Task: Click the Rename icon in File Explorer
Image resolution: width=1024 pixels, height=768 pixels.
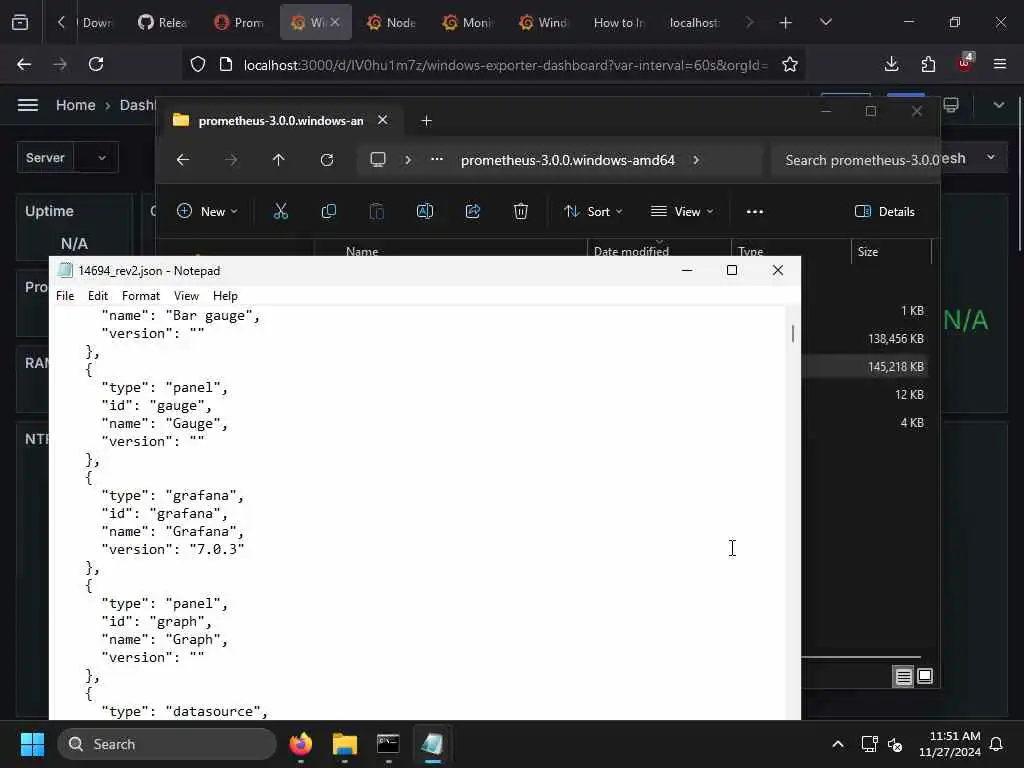Action: pos(424,211)
